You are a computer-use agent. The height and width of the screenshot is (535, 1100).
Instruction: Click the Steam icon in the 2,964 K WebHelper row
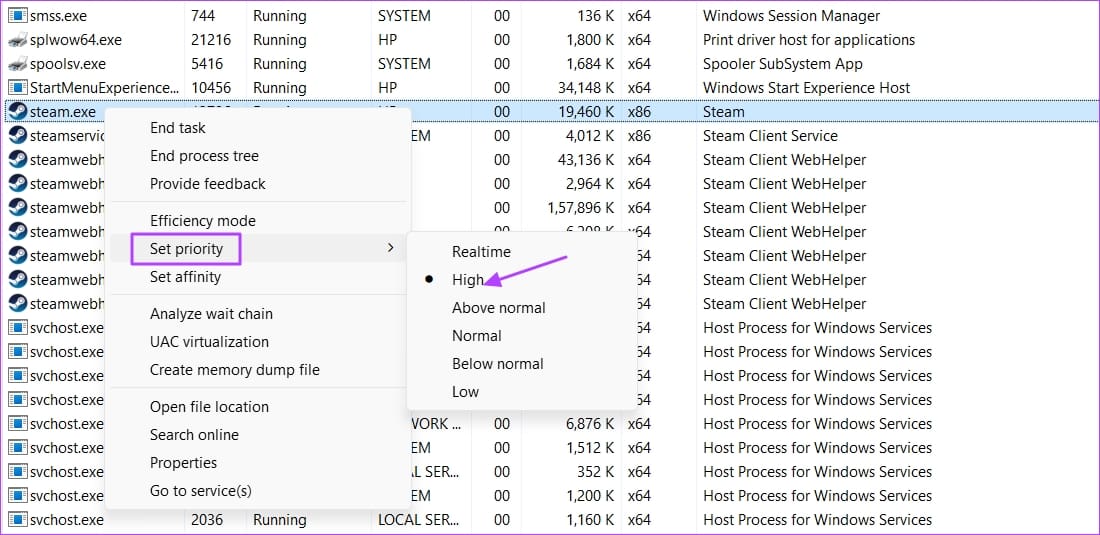[18, 184]
